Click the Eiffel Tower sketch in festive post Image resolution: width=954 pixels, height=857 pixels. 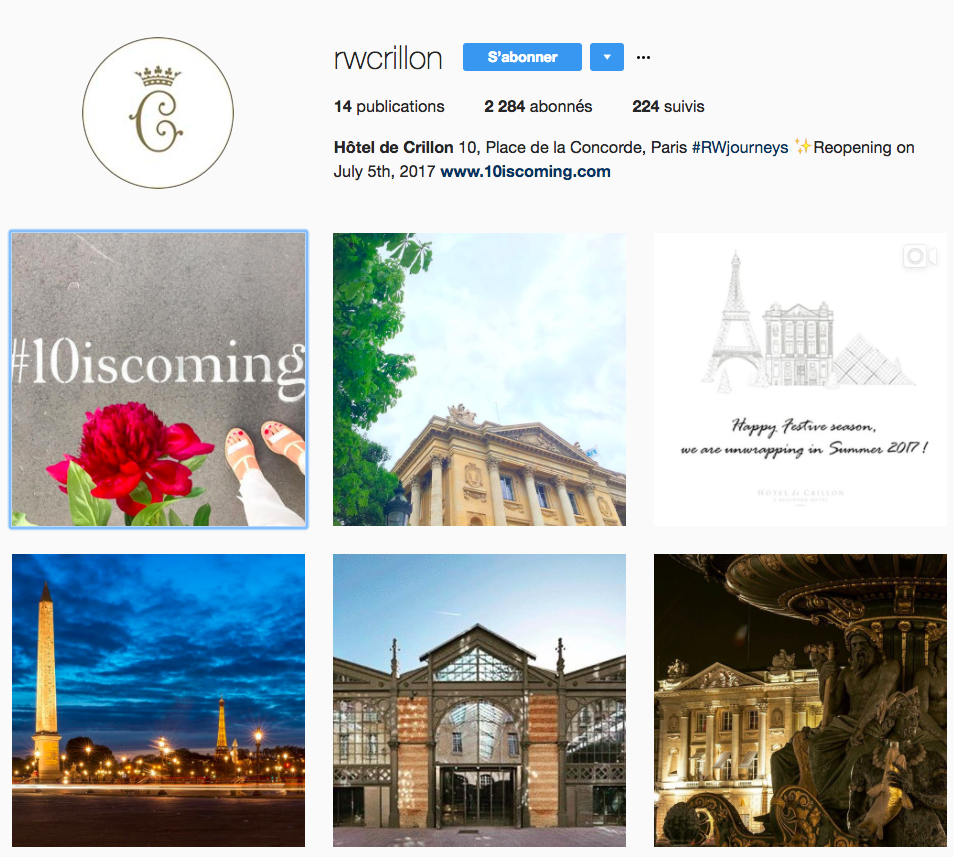point(732,321)
